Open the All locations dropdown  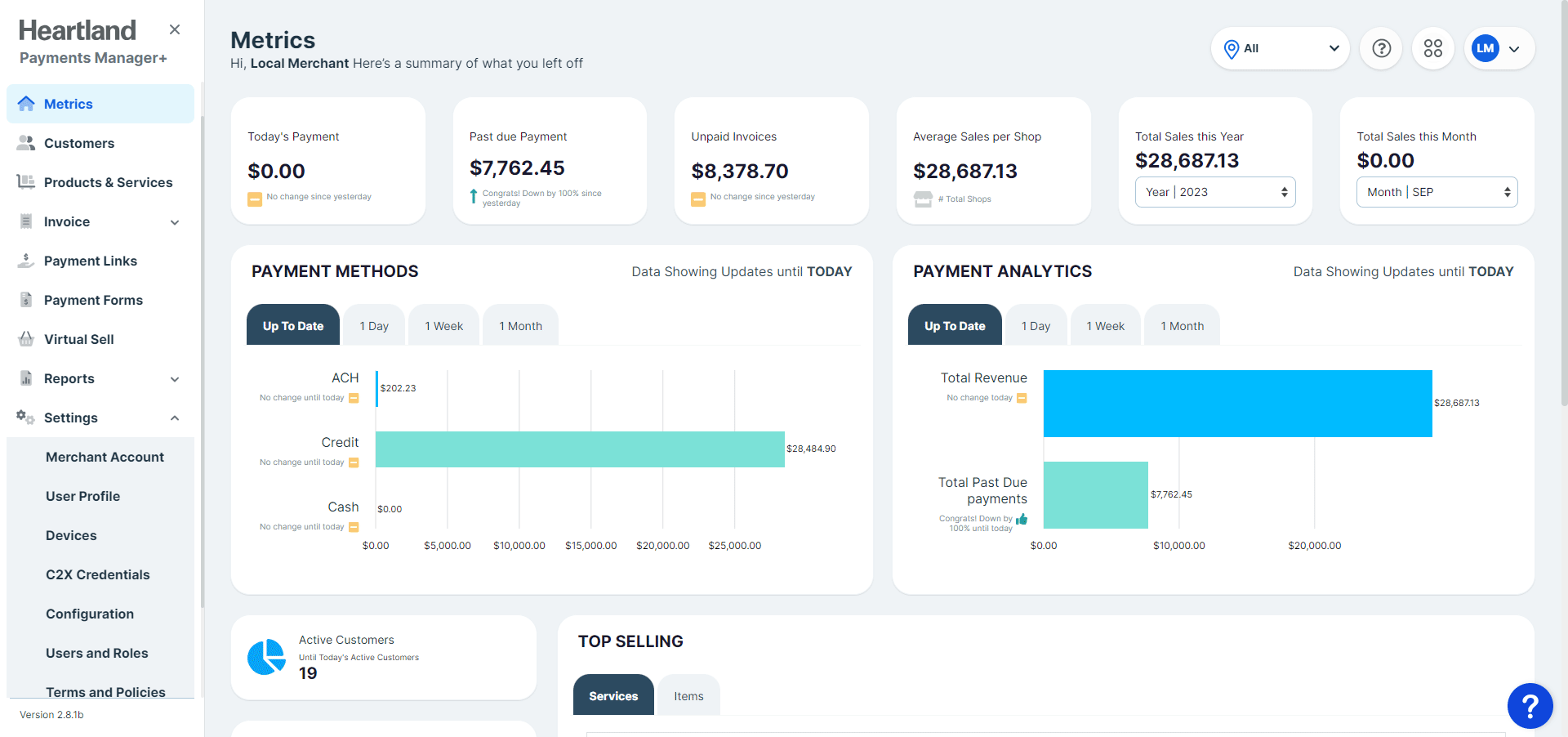click(1280, 48)
